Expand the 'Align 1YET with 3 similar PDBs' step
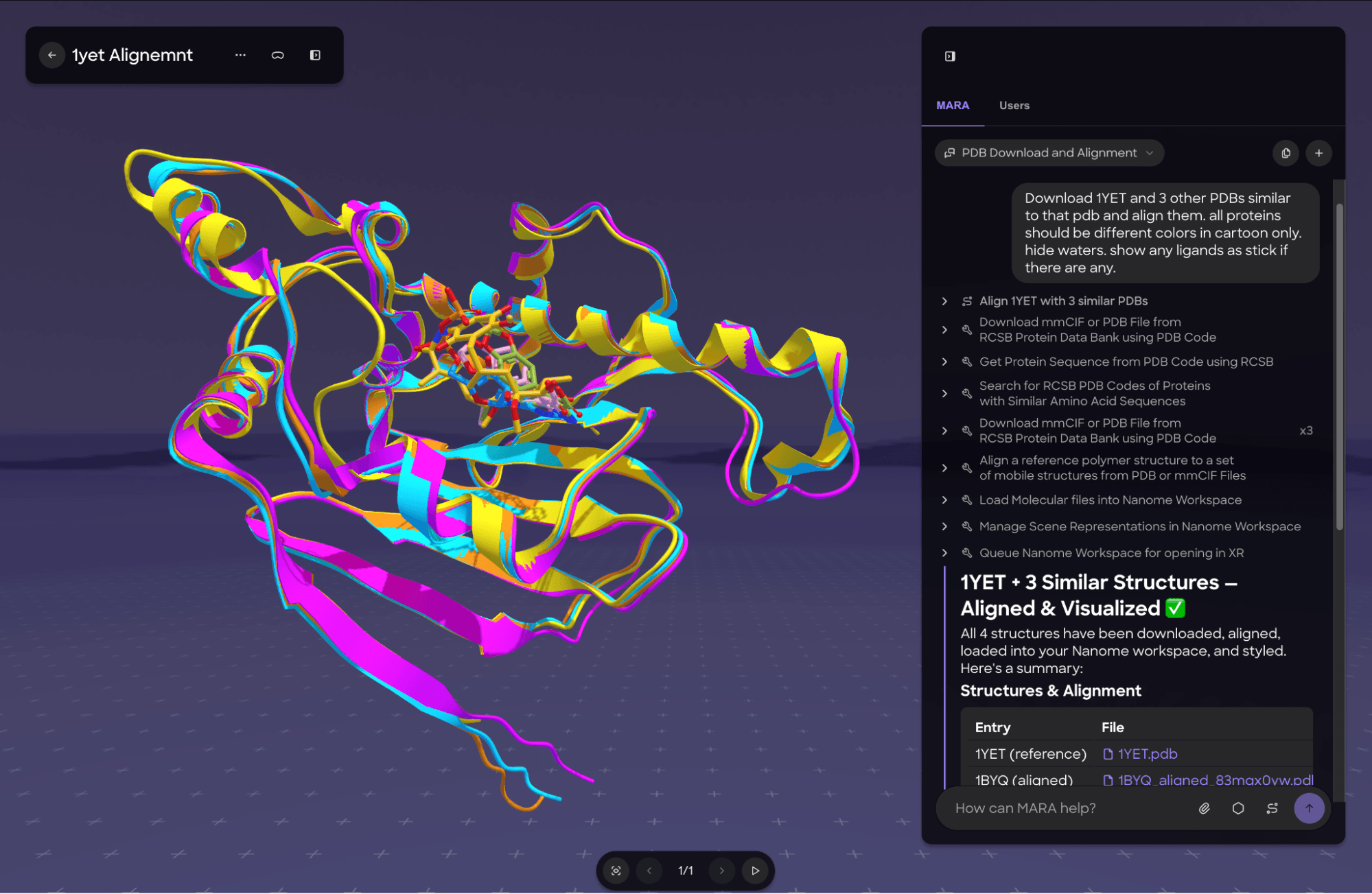This screenshot has height=894, width=1372. click(x=944, y=301)
